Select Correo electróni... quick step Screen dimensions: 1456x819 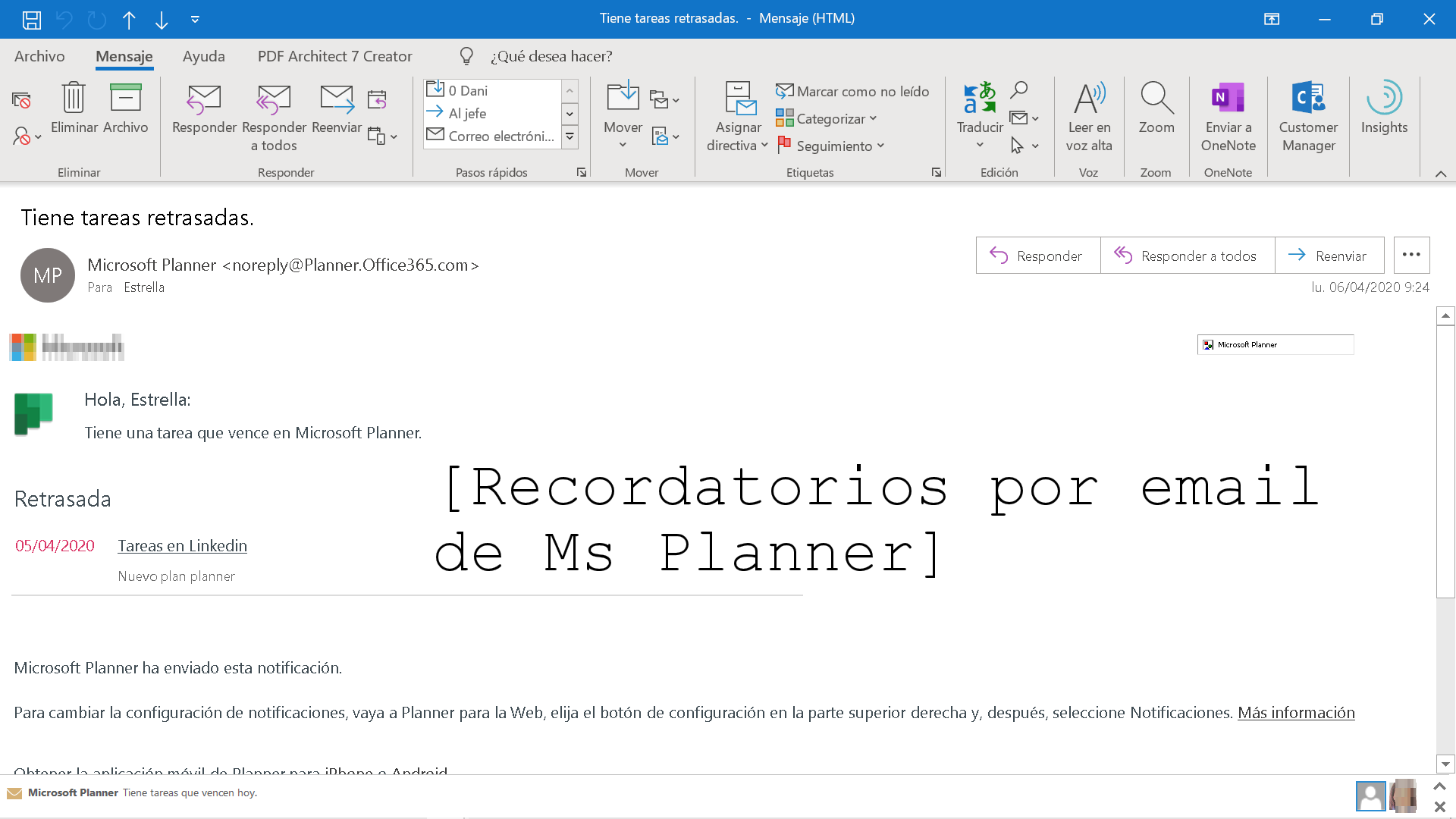[x=492, y=136]
